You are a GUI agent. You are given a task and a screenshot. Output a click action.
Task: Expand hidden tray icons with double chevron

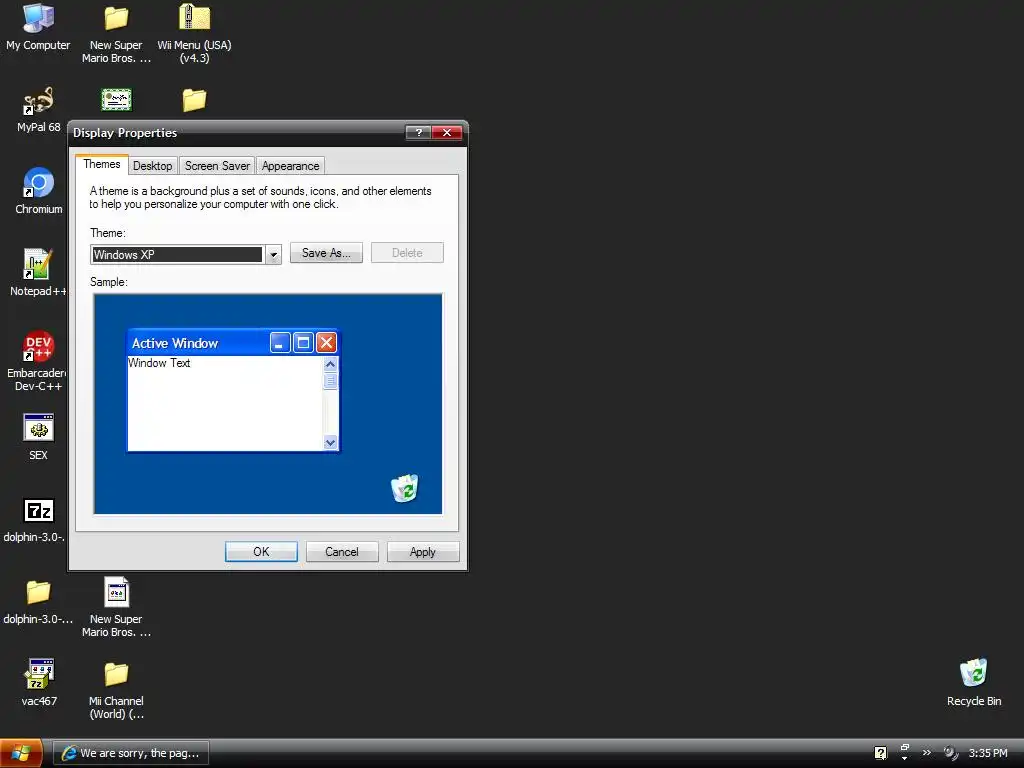pos(926,752)
